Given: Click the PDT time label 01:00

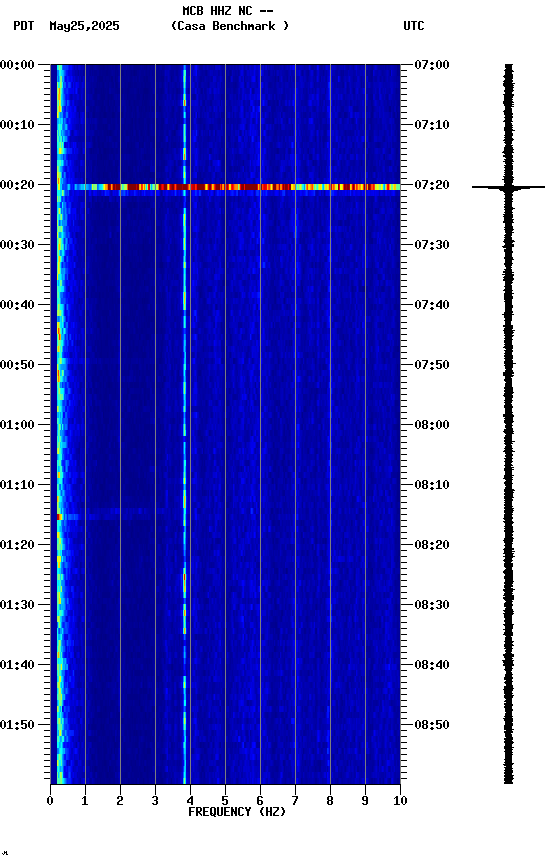Looking at the screenshot, I should pyautogui.click(x=17, y=425).
